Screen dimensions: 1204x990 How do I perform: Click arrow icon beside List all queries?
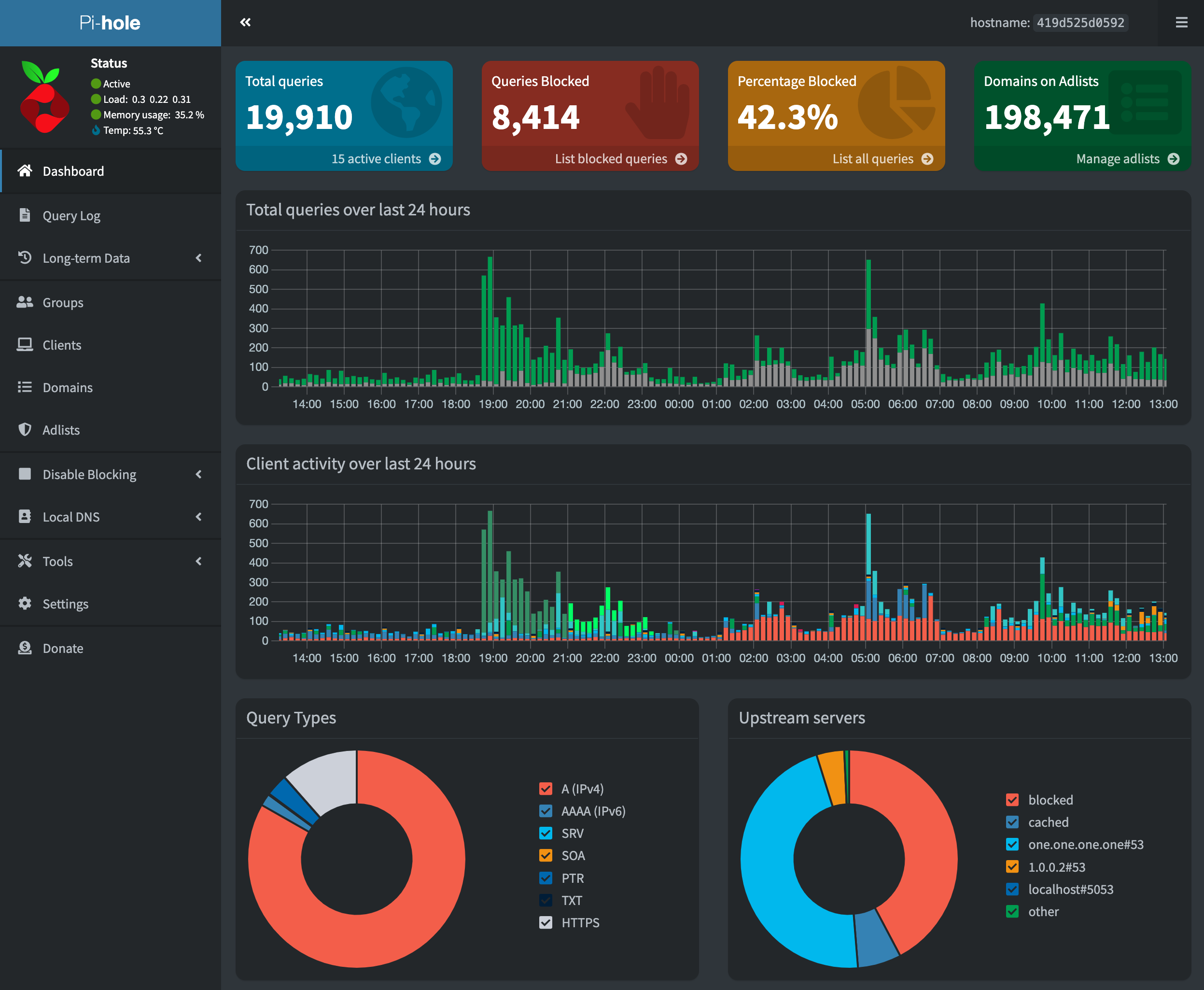[927, 158]
